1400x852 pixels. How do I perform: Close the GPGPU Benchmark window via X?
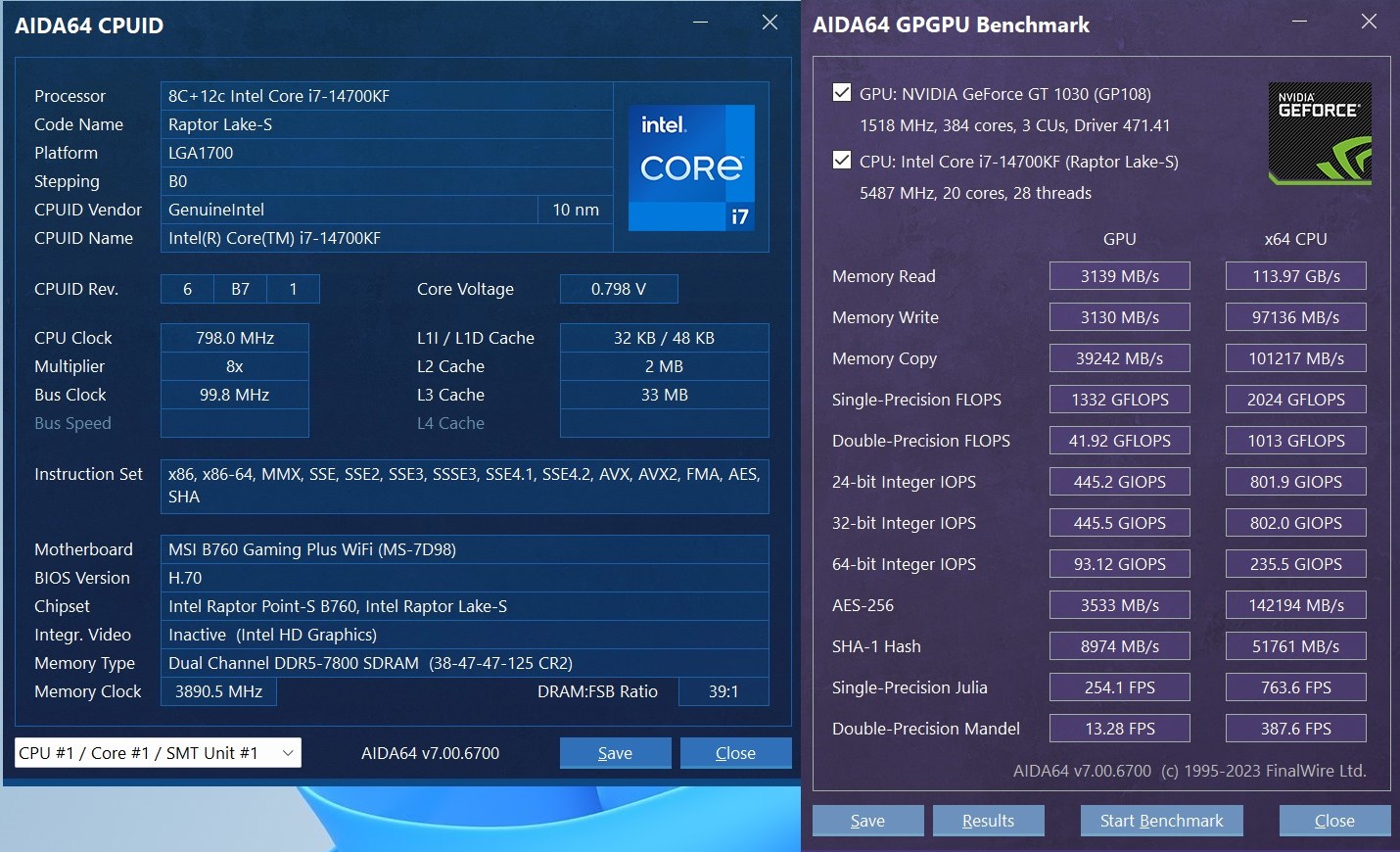coord(1369,22)
